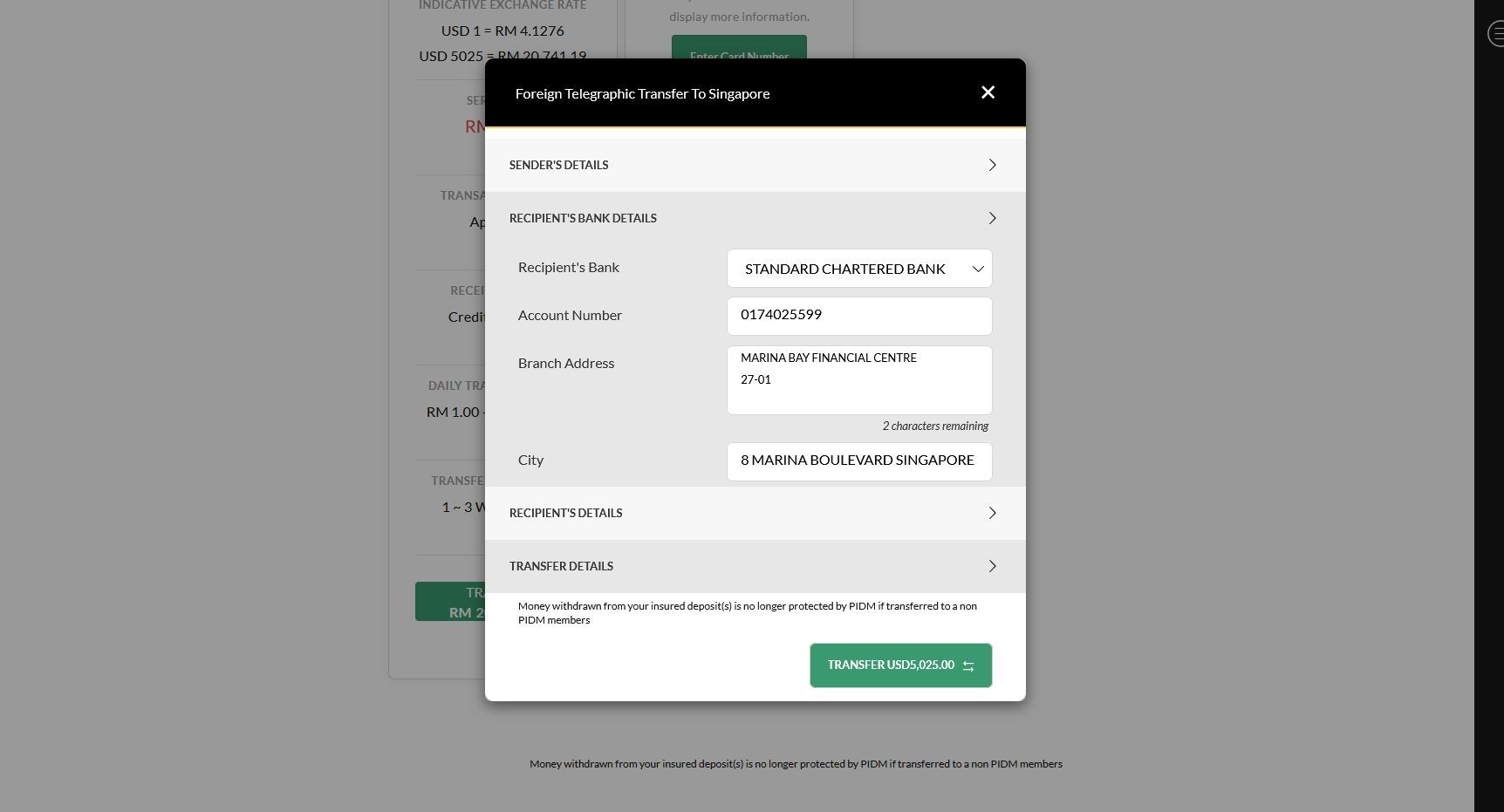Click the Account Number field label
This screenshot has width=1504, height=812.
570,315
